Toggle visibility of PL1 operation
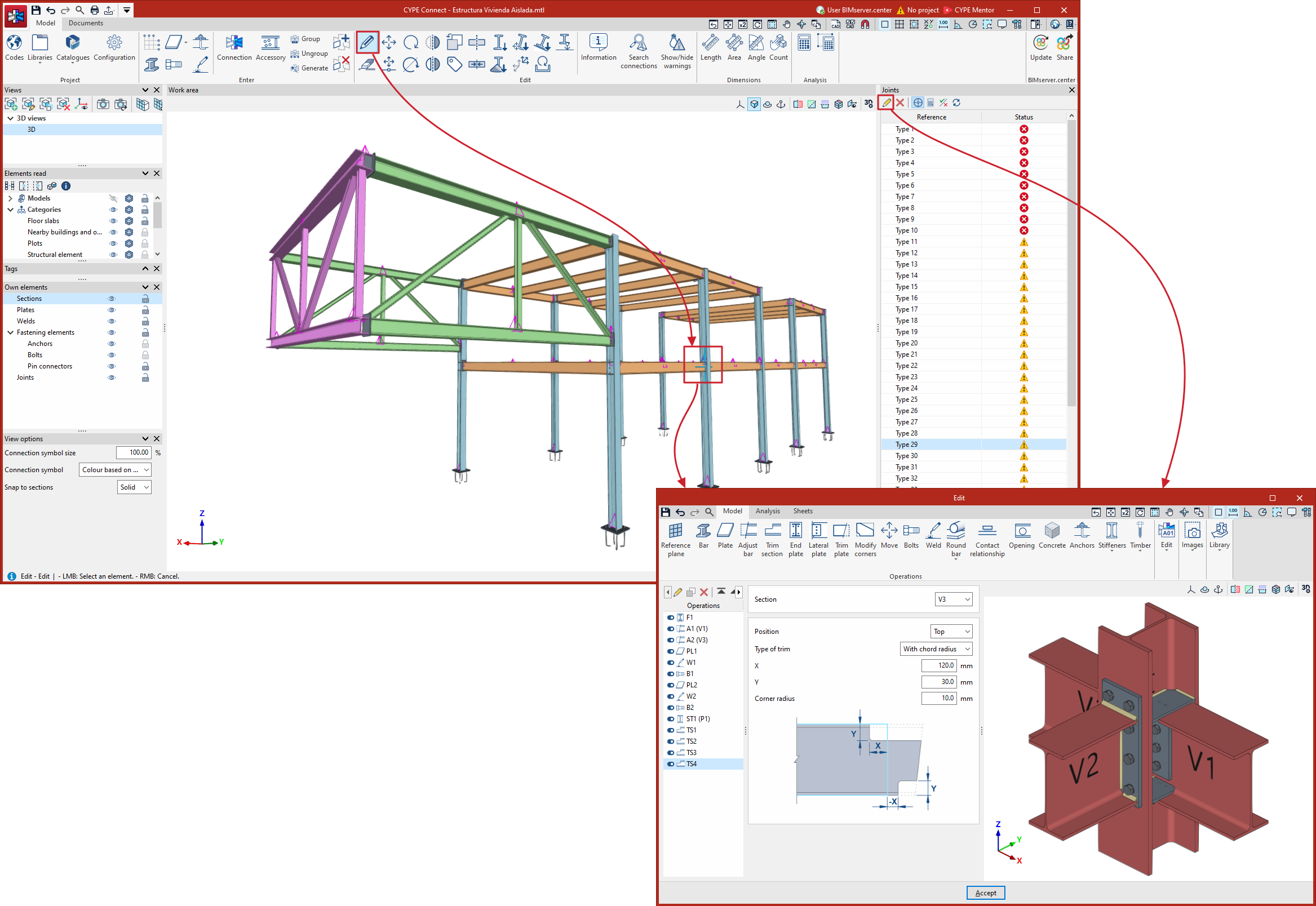 [x=671, y=652]
